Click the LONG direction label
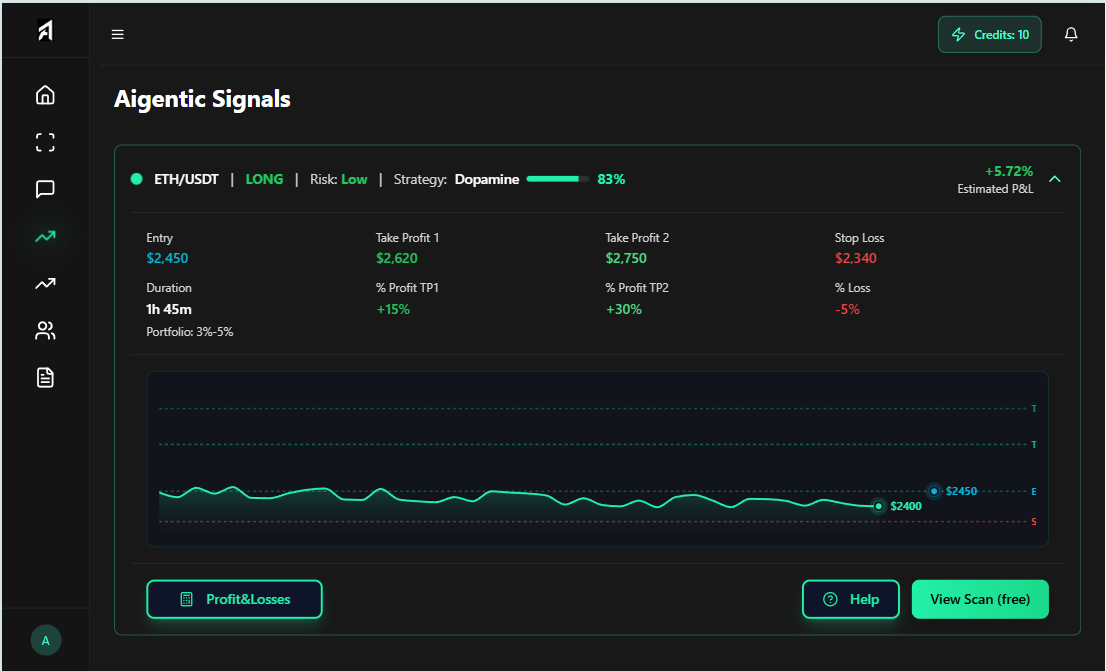 click(x=264, y=179)
